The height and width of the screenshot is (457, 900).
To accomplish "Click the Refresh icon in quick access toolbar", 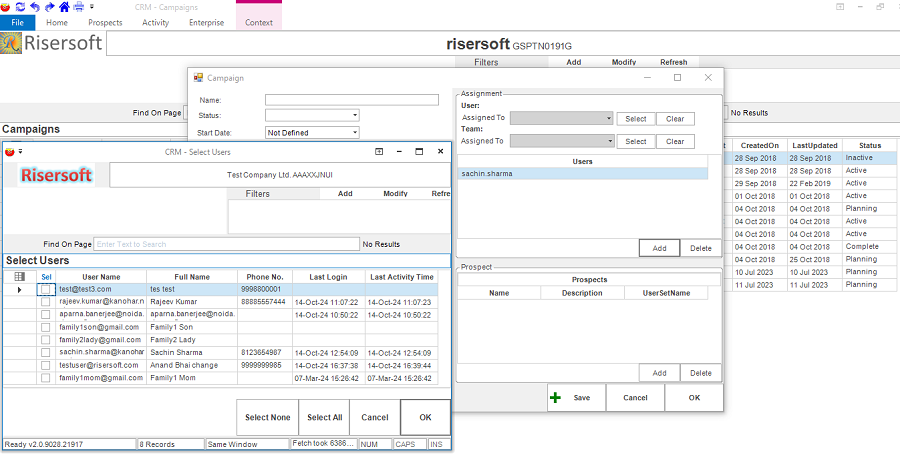I will point(22,6).
